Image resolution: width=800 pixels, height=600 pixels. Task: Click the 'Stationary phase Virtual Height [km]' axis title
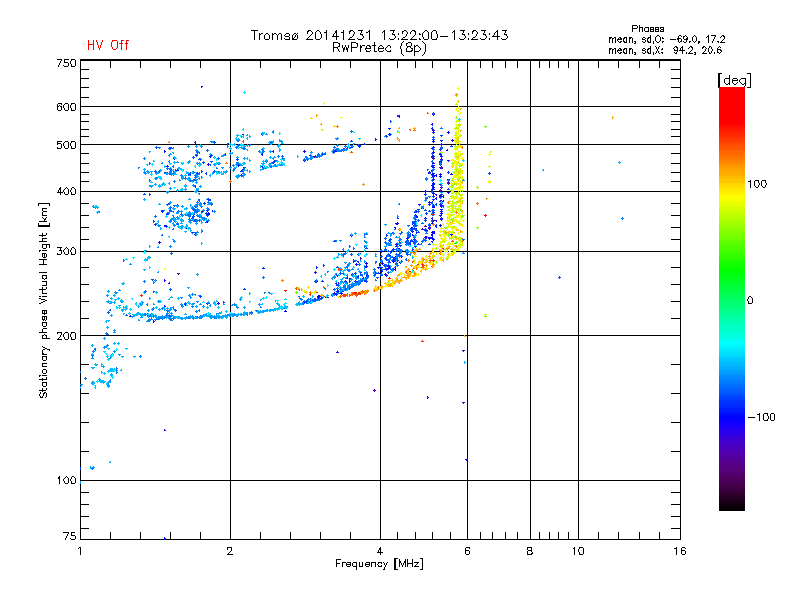click(44, 300)
